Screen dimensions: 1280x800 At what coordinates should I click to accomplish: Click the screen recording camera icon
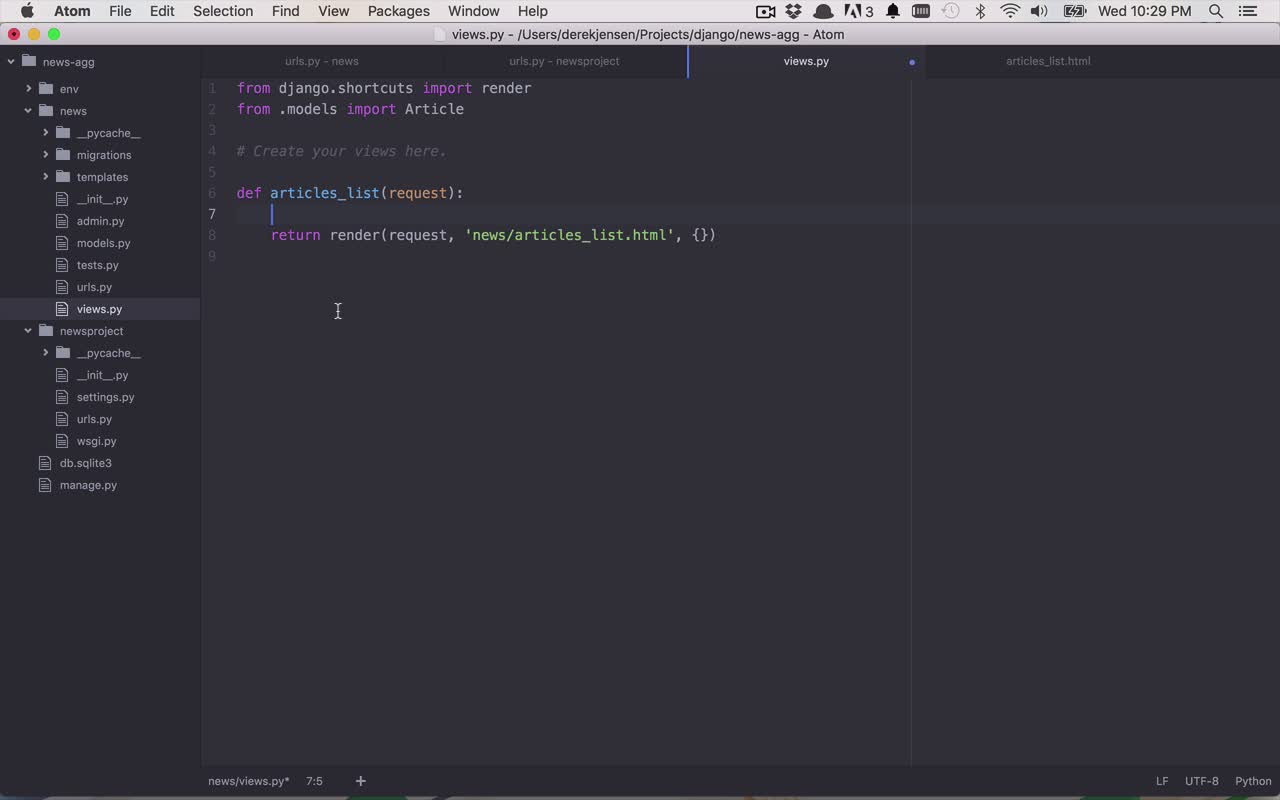[x=766, y=11]
